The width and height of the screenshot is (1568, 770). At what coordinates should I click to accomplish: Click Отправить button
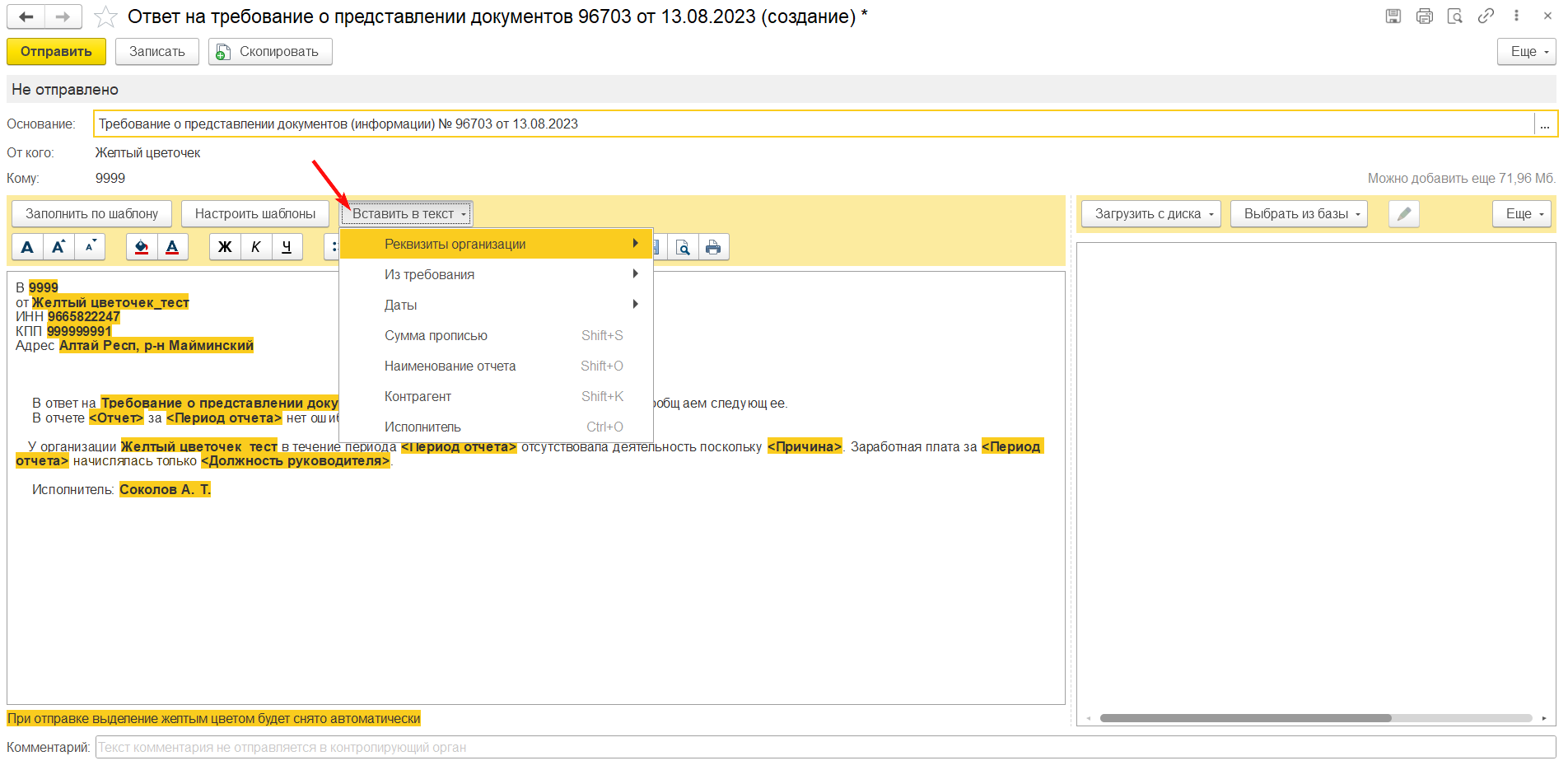click(x=56, y=51)
